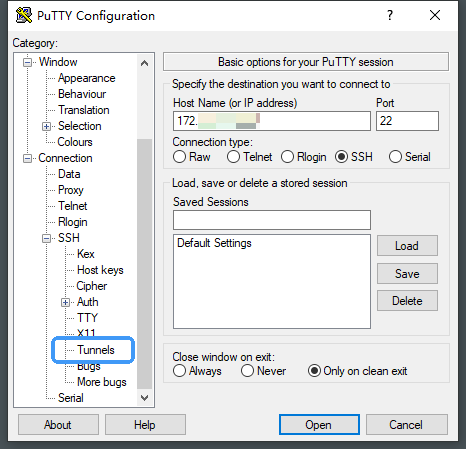Click the category tree down arrow
Screen dimensions: 466x449
click(x=145, y=398)
